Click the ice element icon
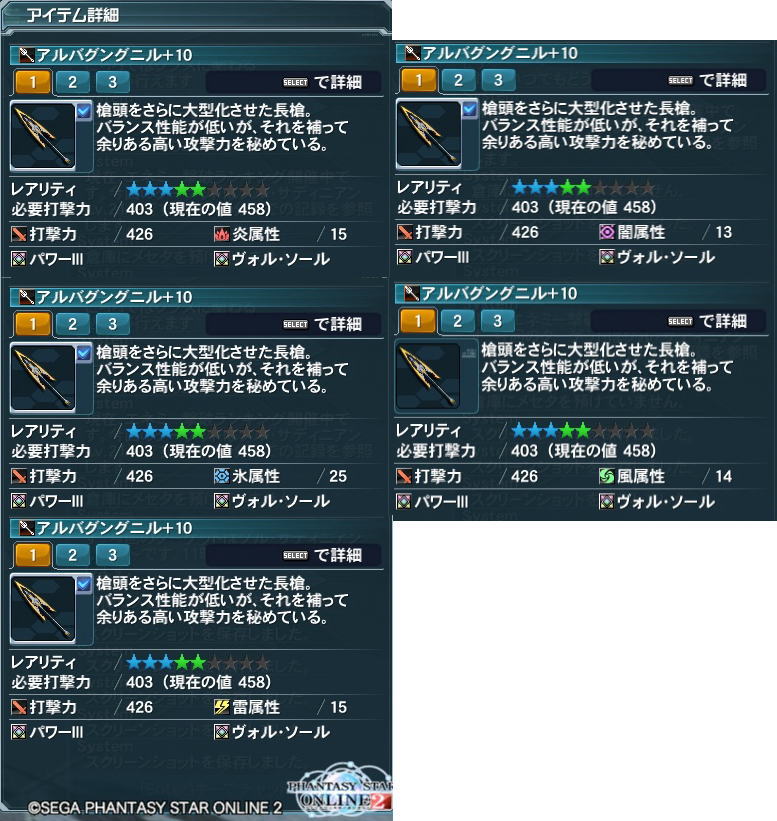This screenshot has height=821, width=777. click(221, 476)
